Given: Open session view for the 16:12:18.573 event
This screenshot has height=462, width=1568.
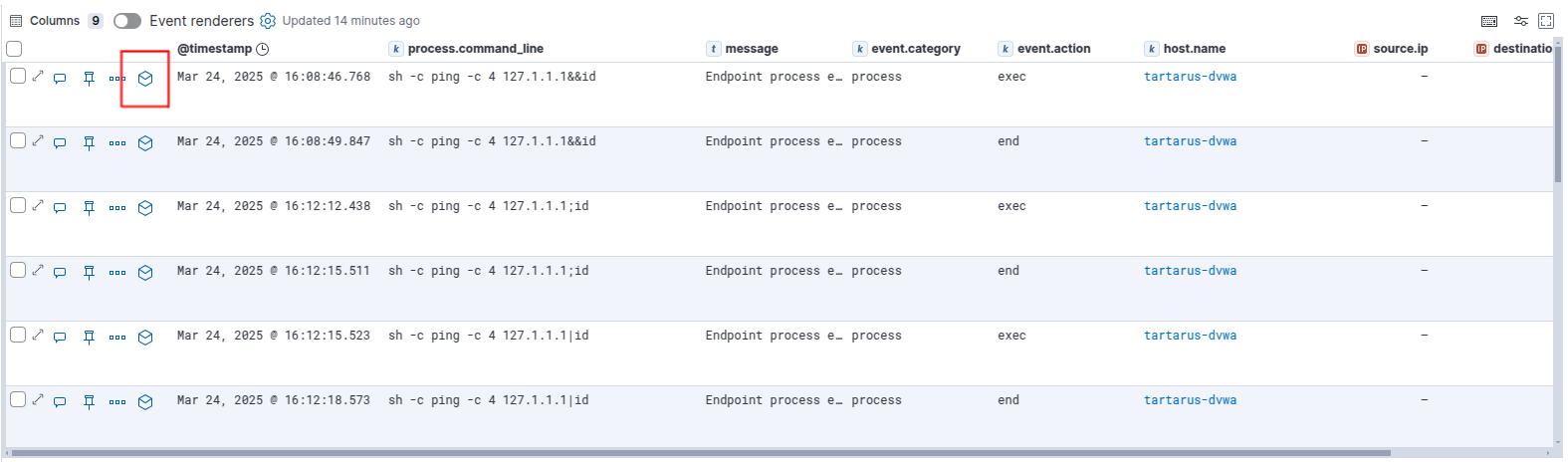Looking at the screenshot, I should (145, 401).
